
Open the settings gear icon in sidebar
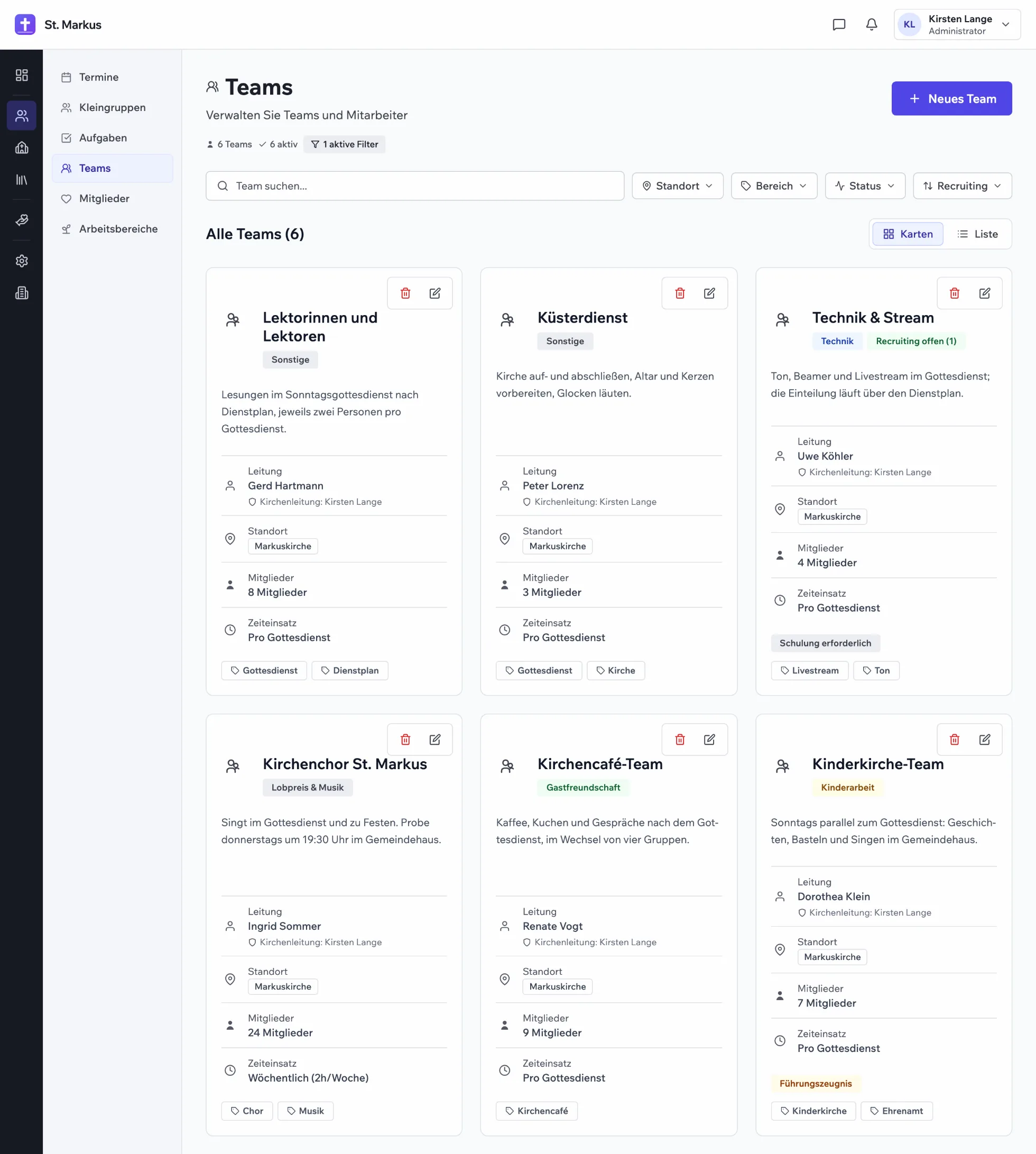(22, 261)
